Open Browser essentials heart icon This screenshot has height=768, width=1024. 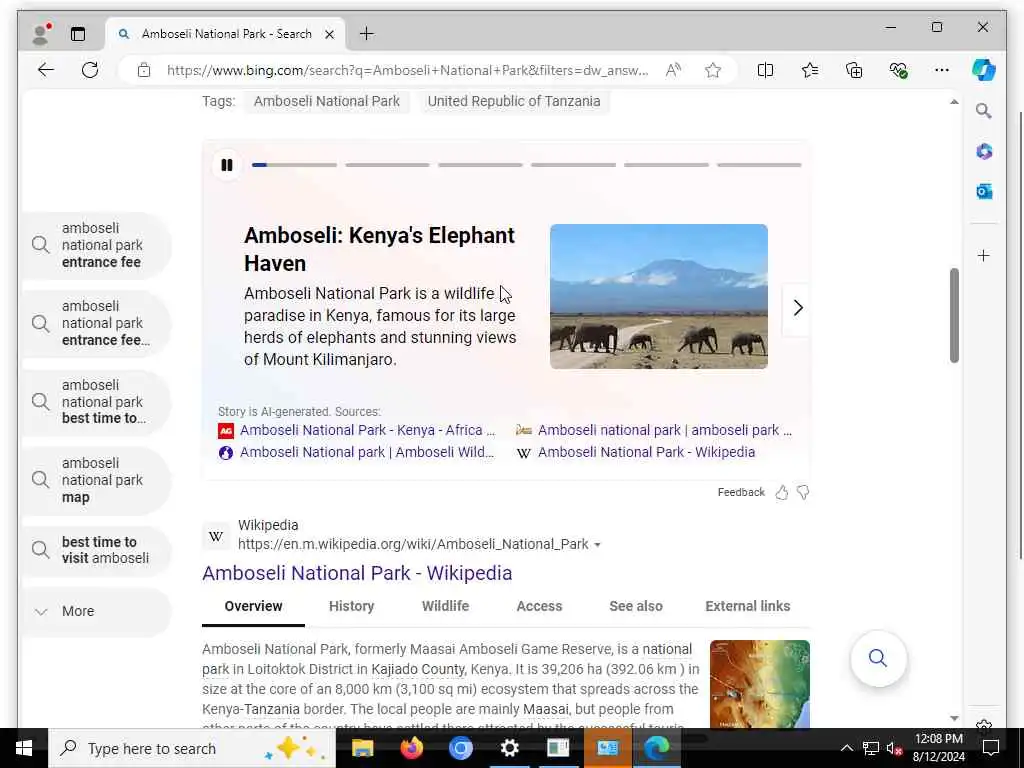899,70
